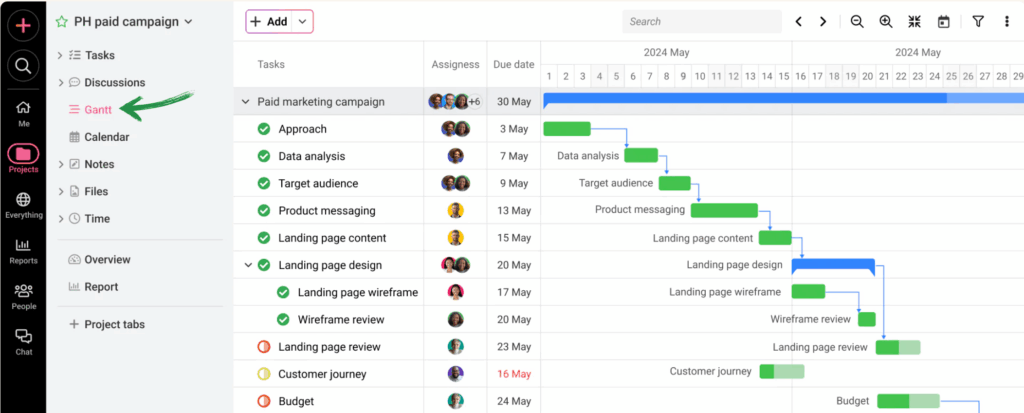Toggle completion check on Landing page content
Screen dimensions: 1024x413
point(264,238)
